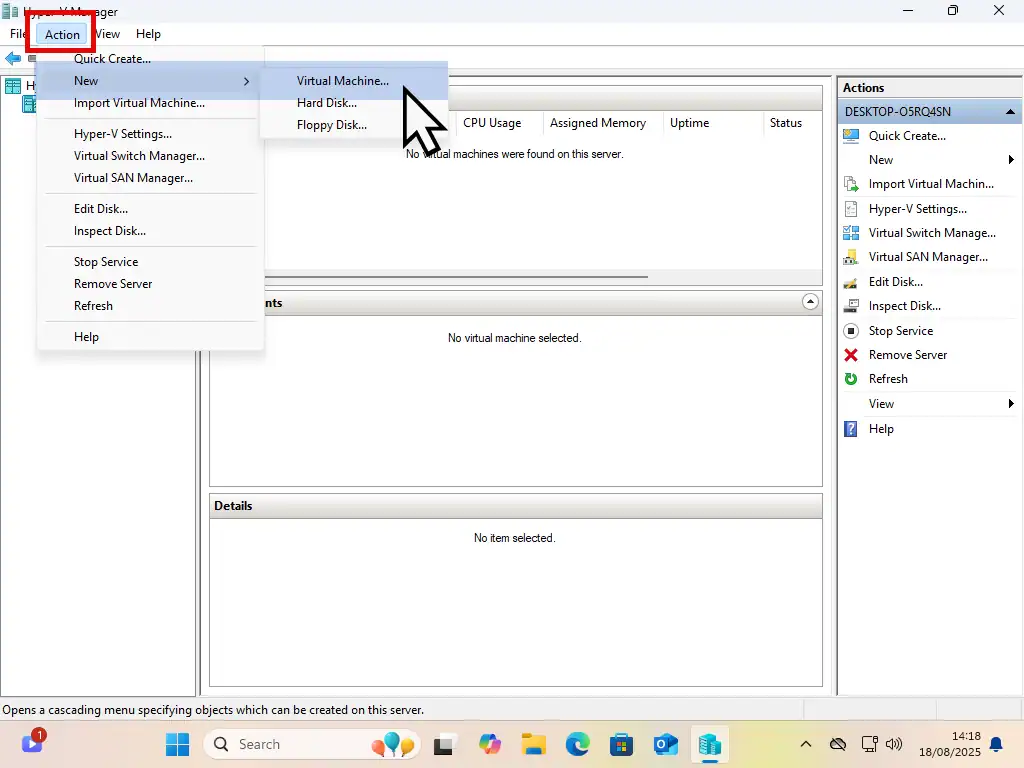Viewport: 1024px width, 768px height.
Task: Collapse the Checkpoints section with the round chevron
Action: pyautogui.click(x=810, y=302)
